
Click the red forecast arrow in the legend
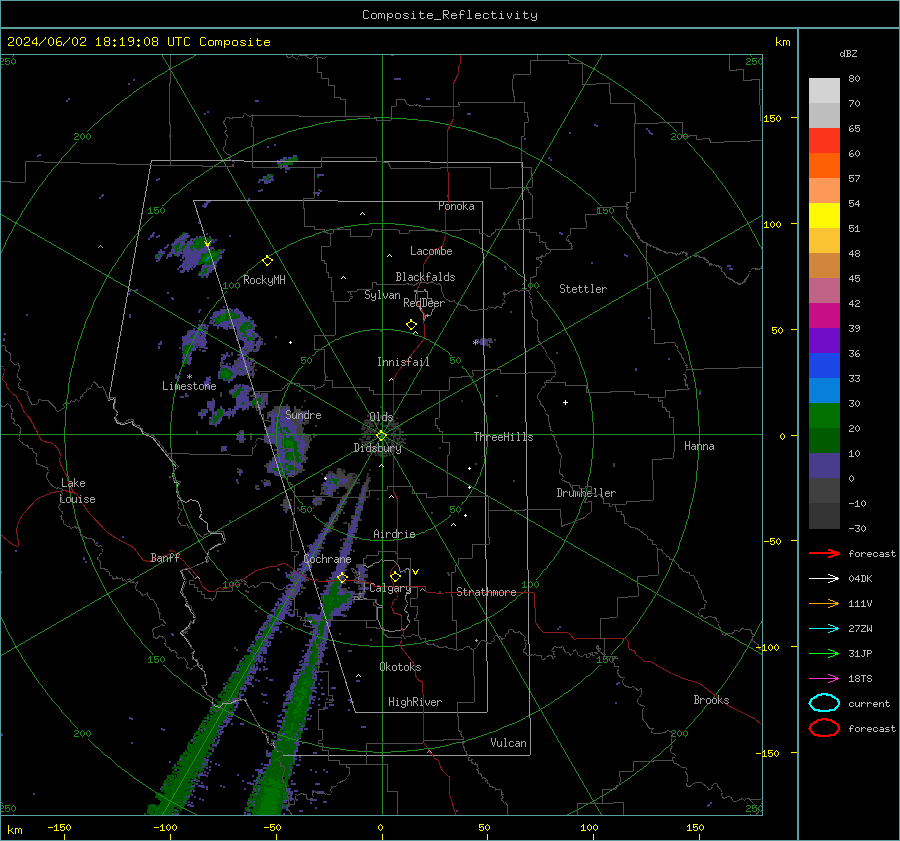[824, 553]
